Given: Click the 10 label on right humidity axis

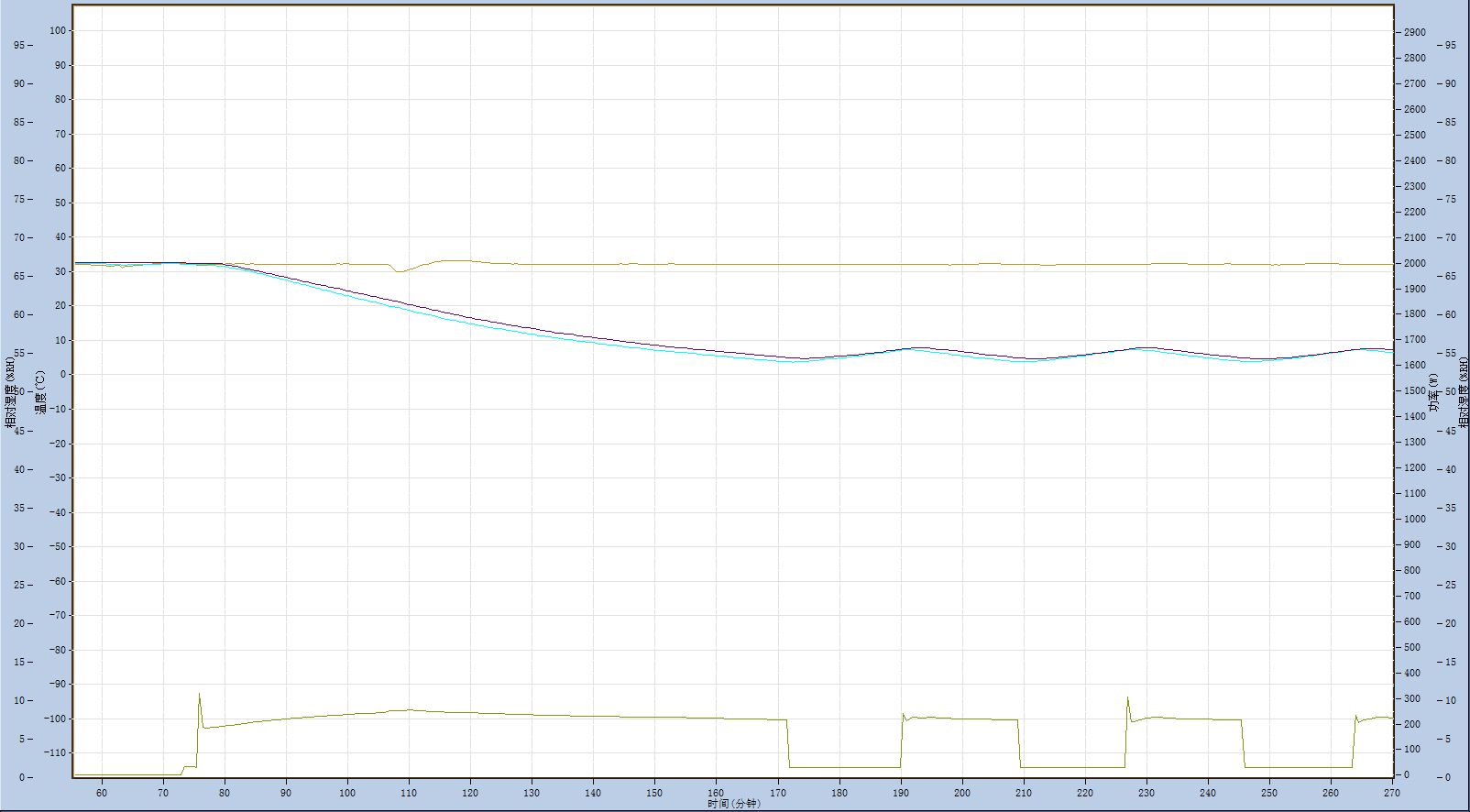Looking at the screenshot, I should [x=1451, y=700].
